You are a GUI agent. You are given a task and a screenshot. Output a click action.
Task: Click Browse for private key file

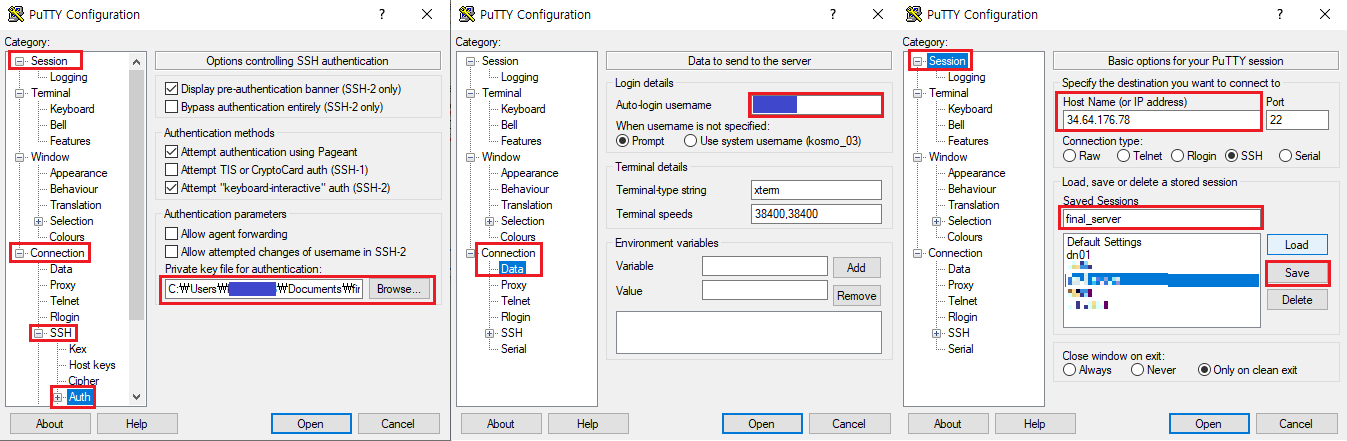point(400,289)
